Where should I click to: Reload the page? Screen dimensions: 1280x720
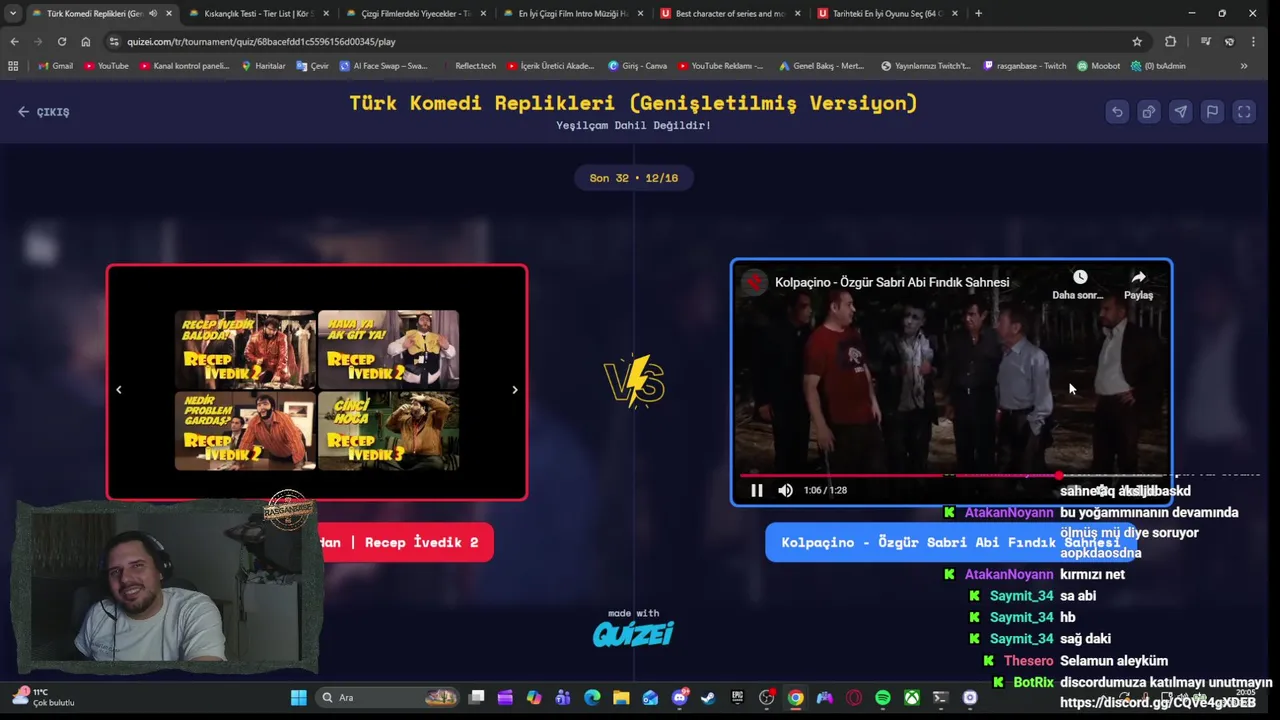pos(62,42)
